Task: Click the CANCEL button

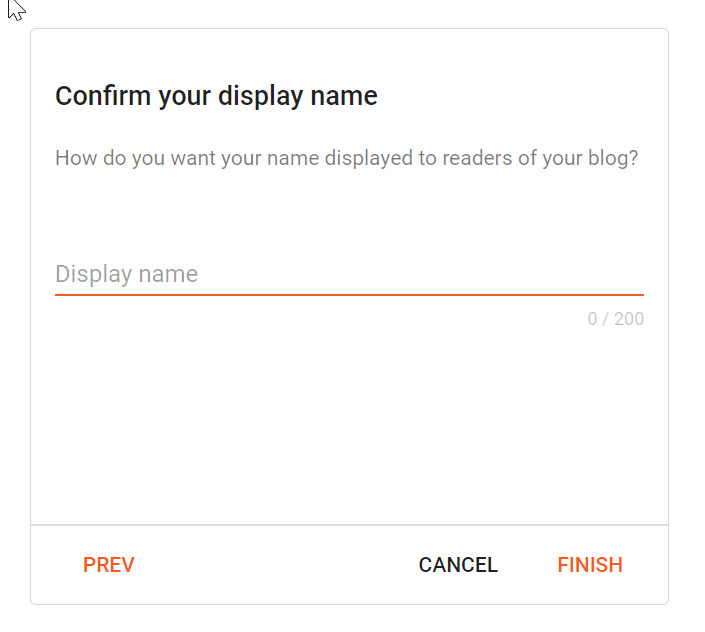Action: 458,565
